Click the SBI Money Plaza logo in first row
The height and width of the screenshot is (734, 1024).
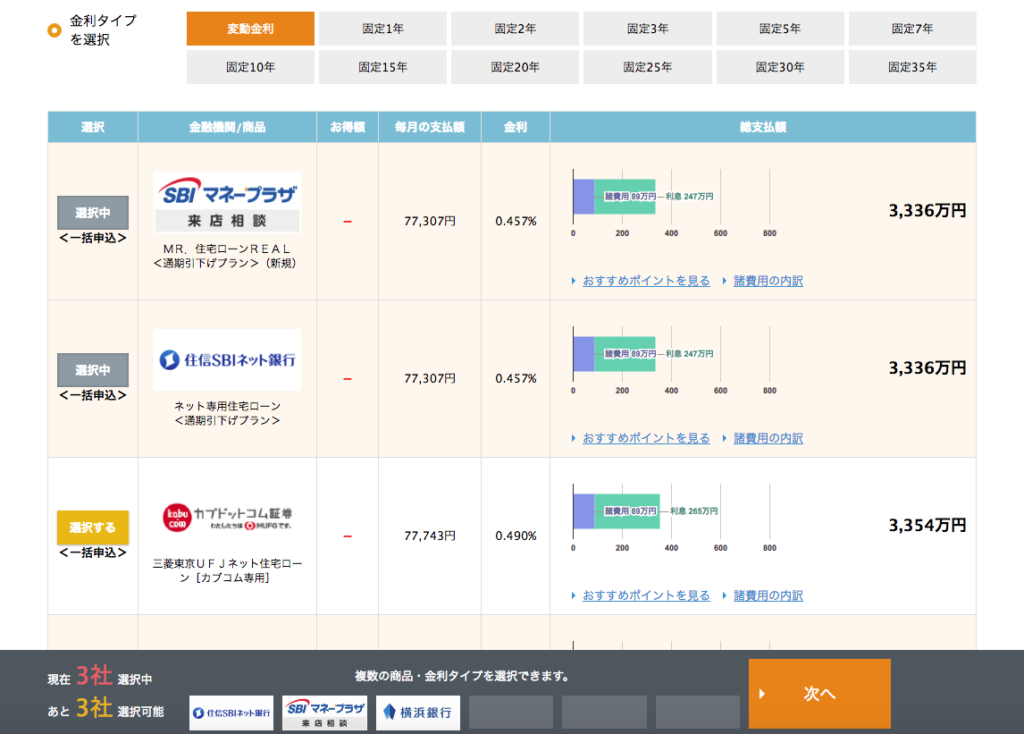coord(227,201)
